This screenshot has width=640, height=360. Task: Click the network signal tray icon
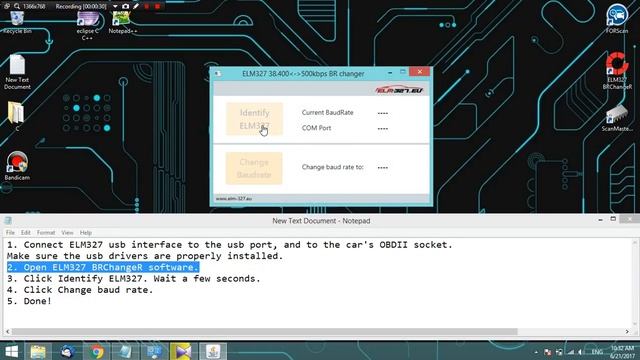[571, 352]
